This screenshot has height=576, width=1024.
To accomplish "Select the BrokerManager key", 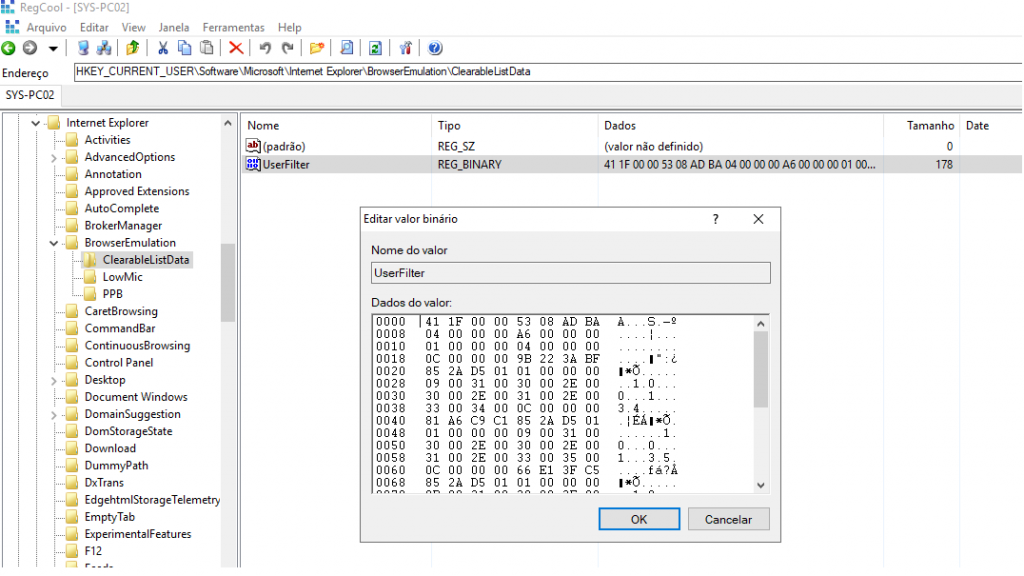I will pyautogui.click(x=123, y=226).
